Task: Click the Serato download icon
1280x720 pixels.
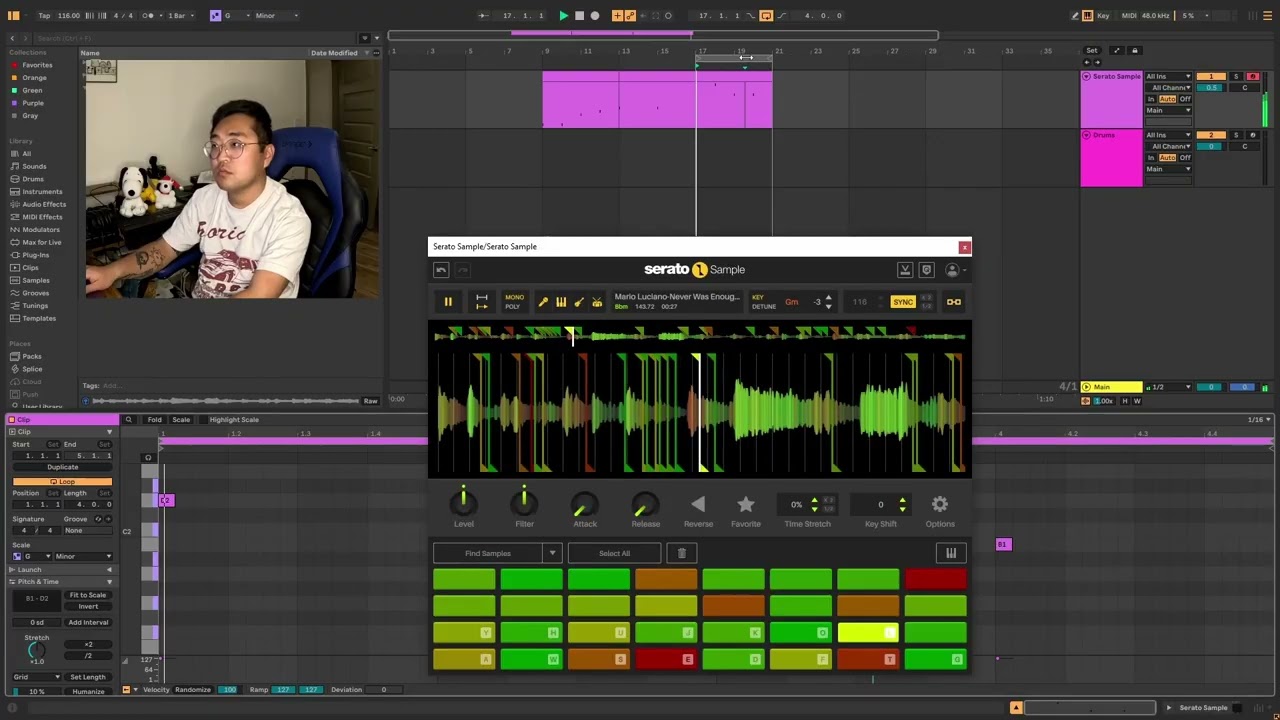Action: click(905, 270)
